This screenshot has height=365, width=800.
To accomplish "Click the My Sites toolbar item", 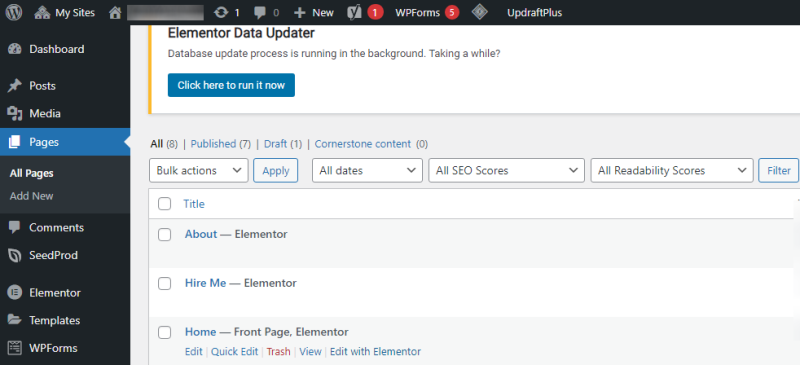I will 75,13.
